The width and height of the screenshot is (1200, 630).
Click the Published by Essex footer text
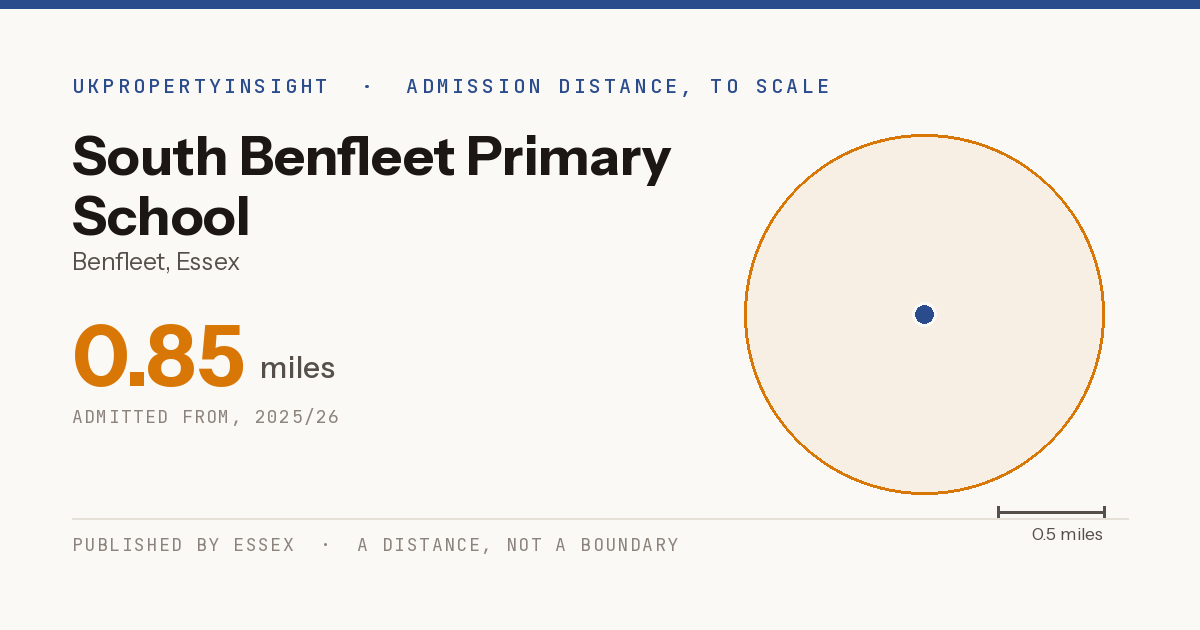(184, 545)
